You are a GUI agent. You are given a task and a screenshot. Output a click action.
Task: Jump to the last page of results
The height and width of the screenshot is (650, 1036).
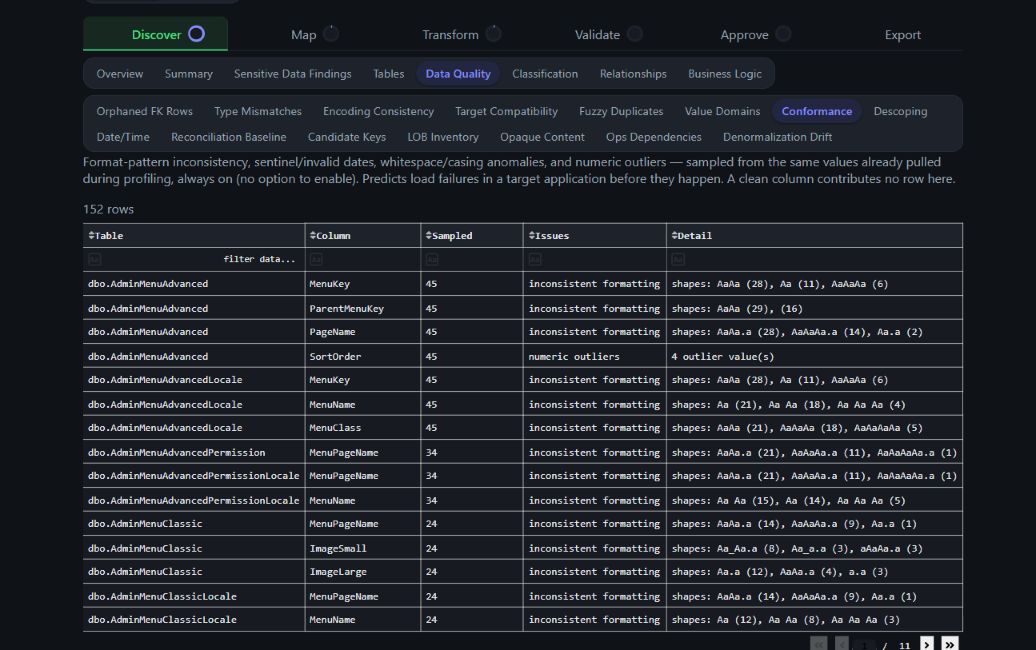point(949,644)
